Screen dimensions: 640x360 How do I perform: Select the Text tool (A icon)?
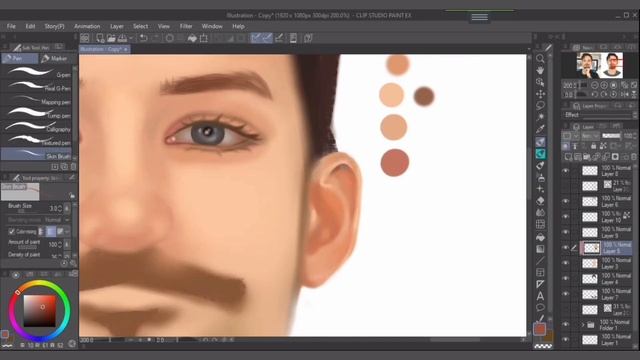point(540,296)
